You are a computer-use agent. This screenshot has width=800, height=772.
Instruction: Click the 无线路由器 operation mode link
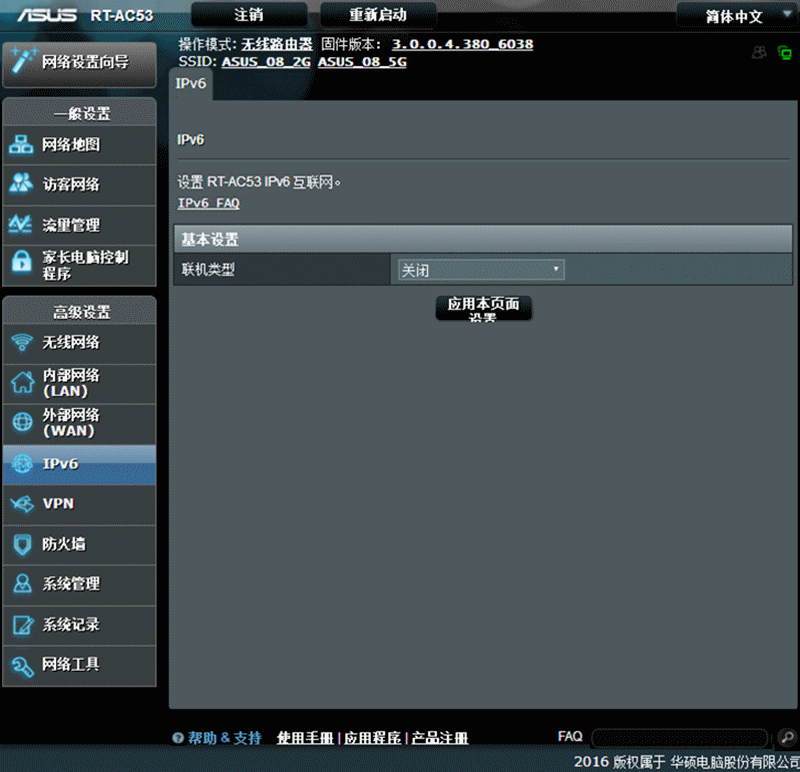(277, 44)
